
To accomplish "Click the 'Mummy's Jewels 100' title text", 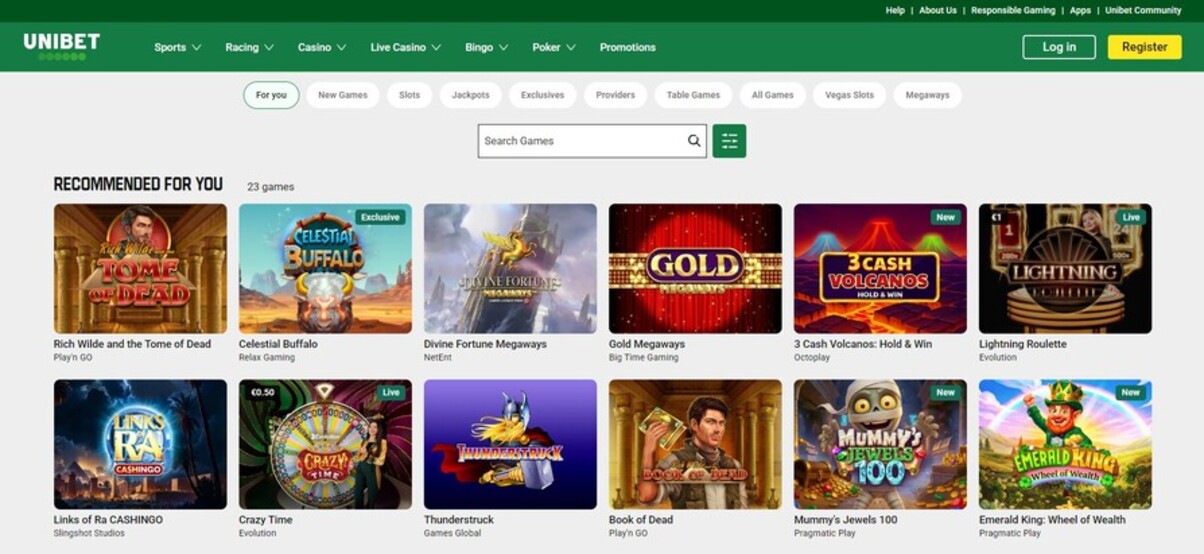I will (846, 520).
